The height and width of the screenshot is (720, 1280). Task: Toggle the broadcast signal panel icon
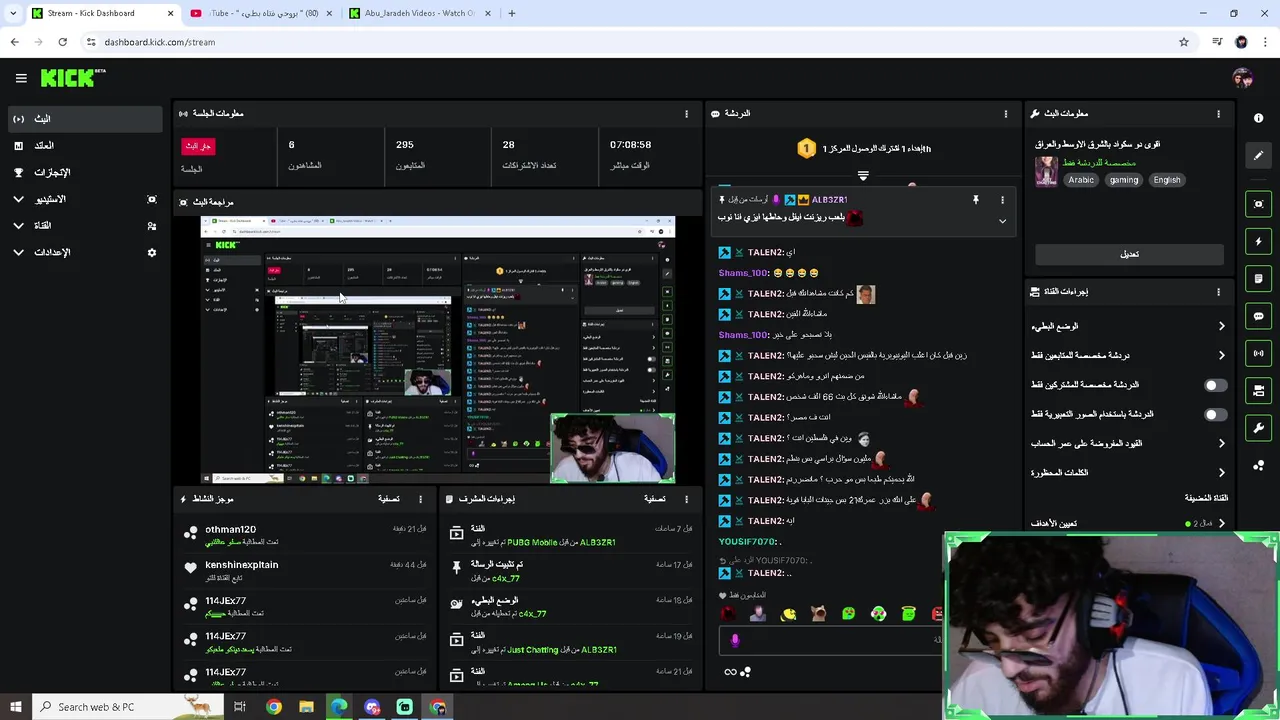[1258, 353]
